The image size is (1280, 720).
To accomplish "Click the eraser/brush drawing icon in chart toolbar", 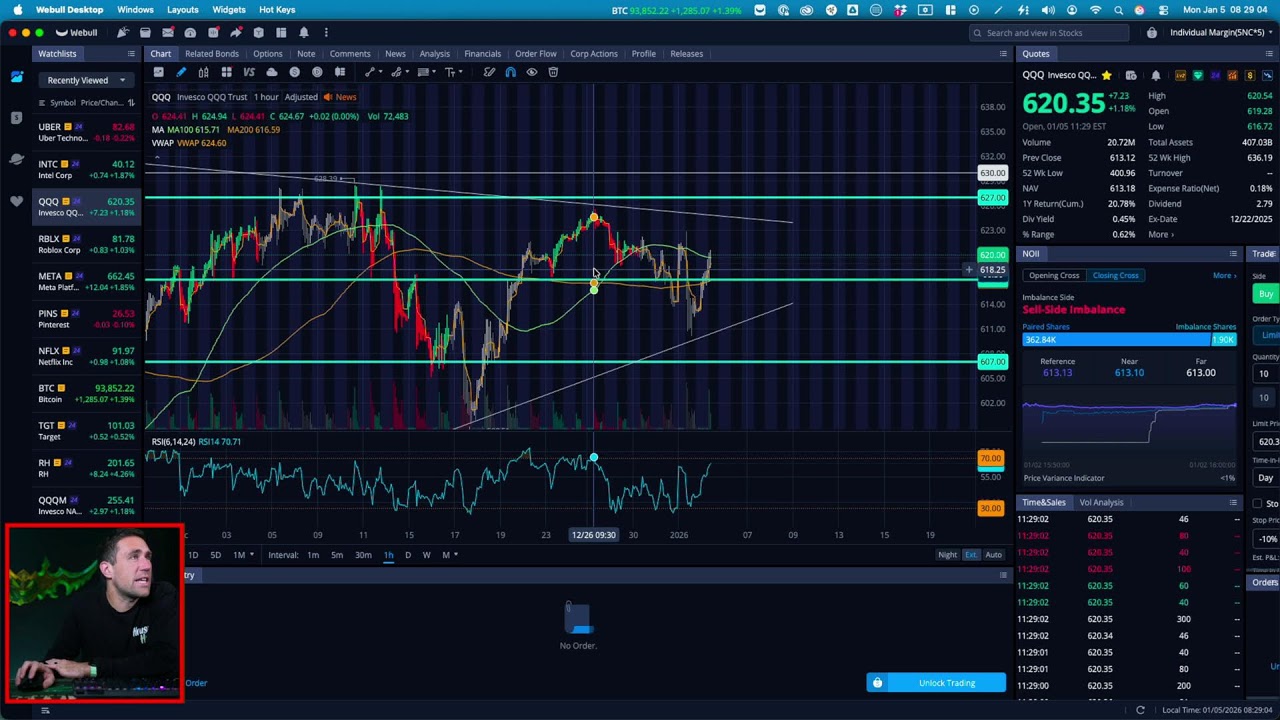I will pos(489,72).
